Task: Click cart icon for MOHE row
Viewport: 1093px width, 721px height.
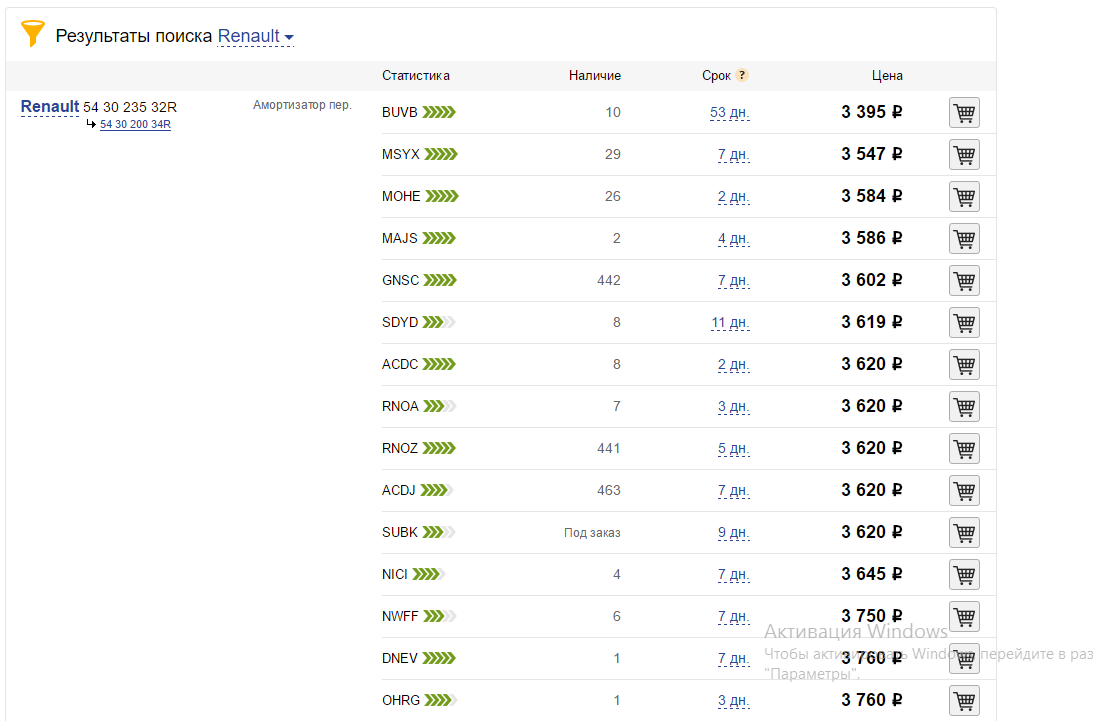Action: point(963,197)
